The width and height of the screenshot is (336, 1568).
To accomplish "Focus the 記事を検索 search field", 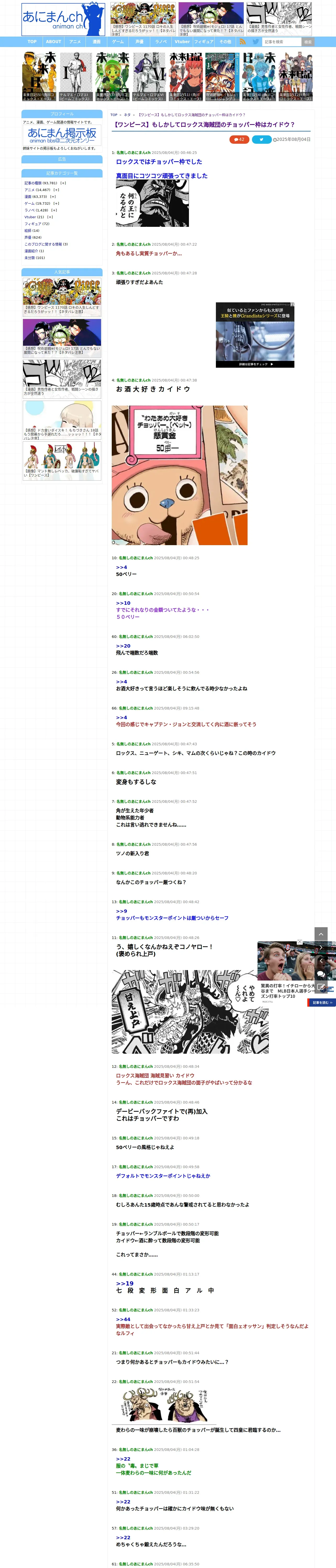I will (282, 42).
